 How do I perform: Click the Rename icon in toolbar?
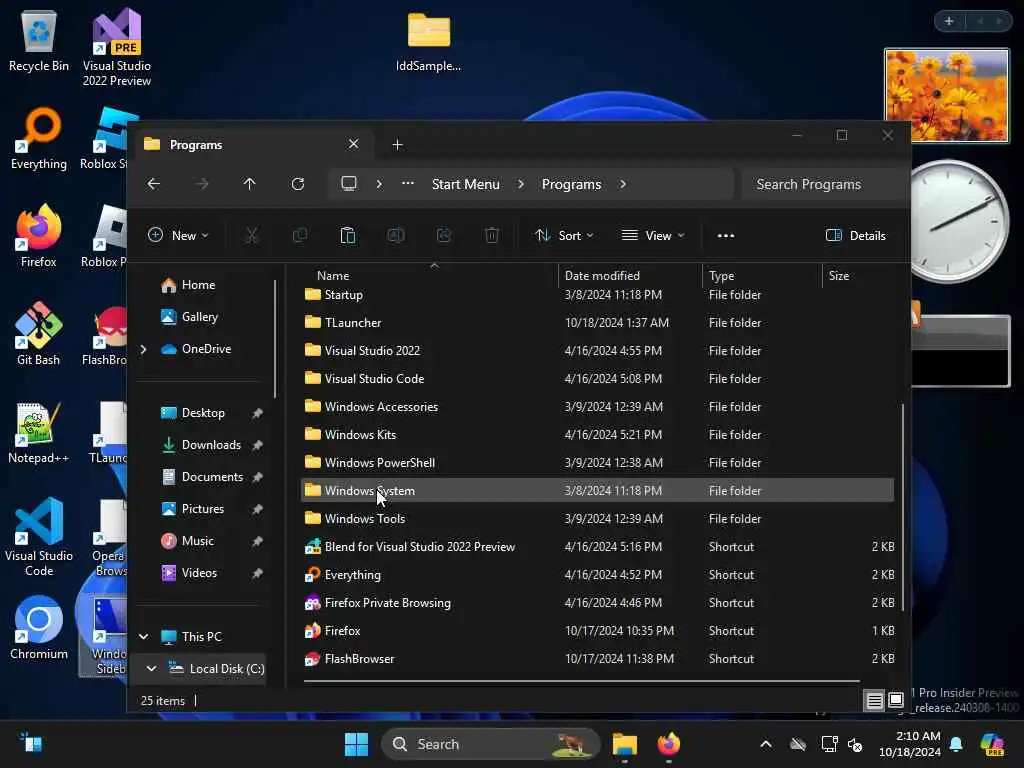(x=396, y=236)
